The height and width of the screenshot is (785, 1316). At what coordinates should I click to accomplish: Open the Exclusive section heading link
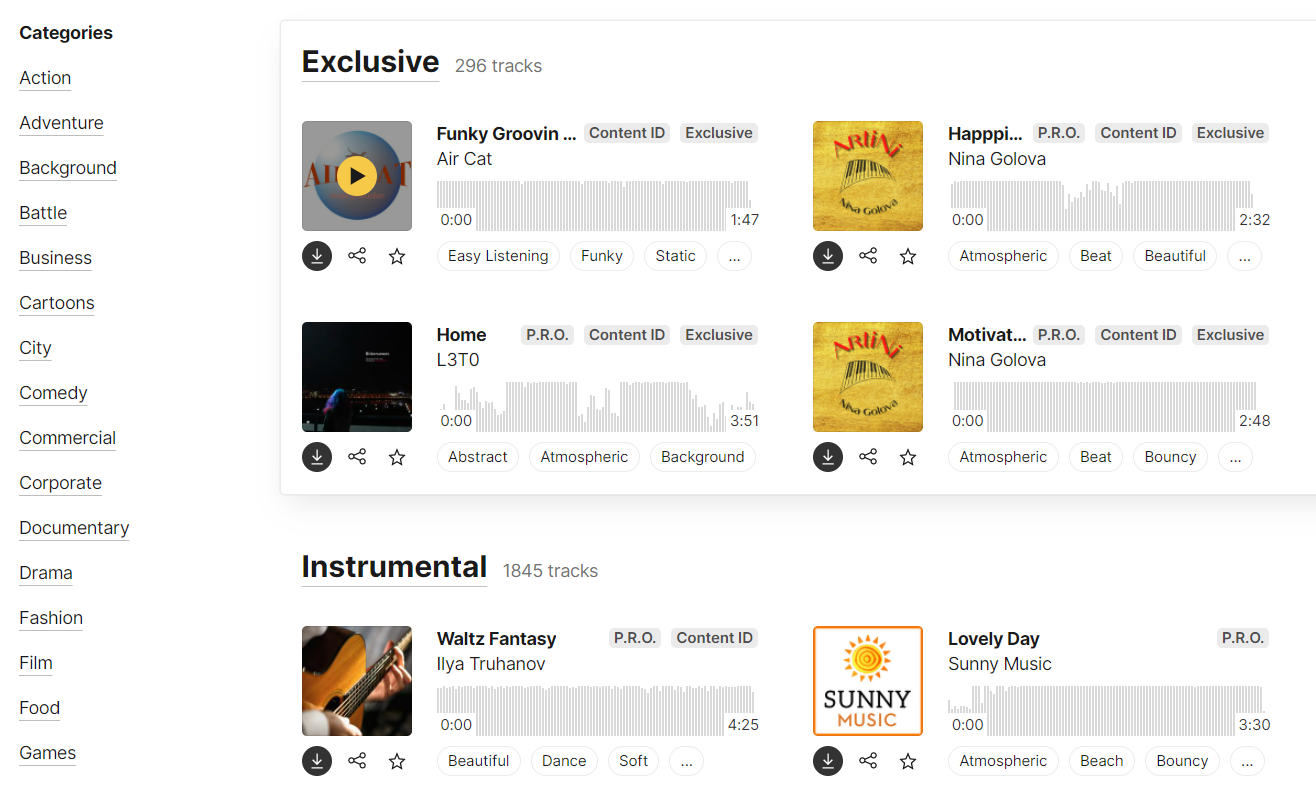coord(370,62)
